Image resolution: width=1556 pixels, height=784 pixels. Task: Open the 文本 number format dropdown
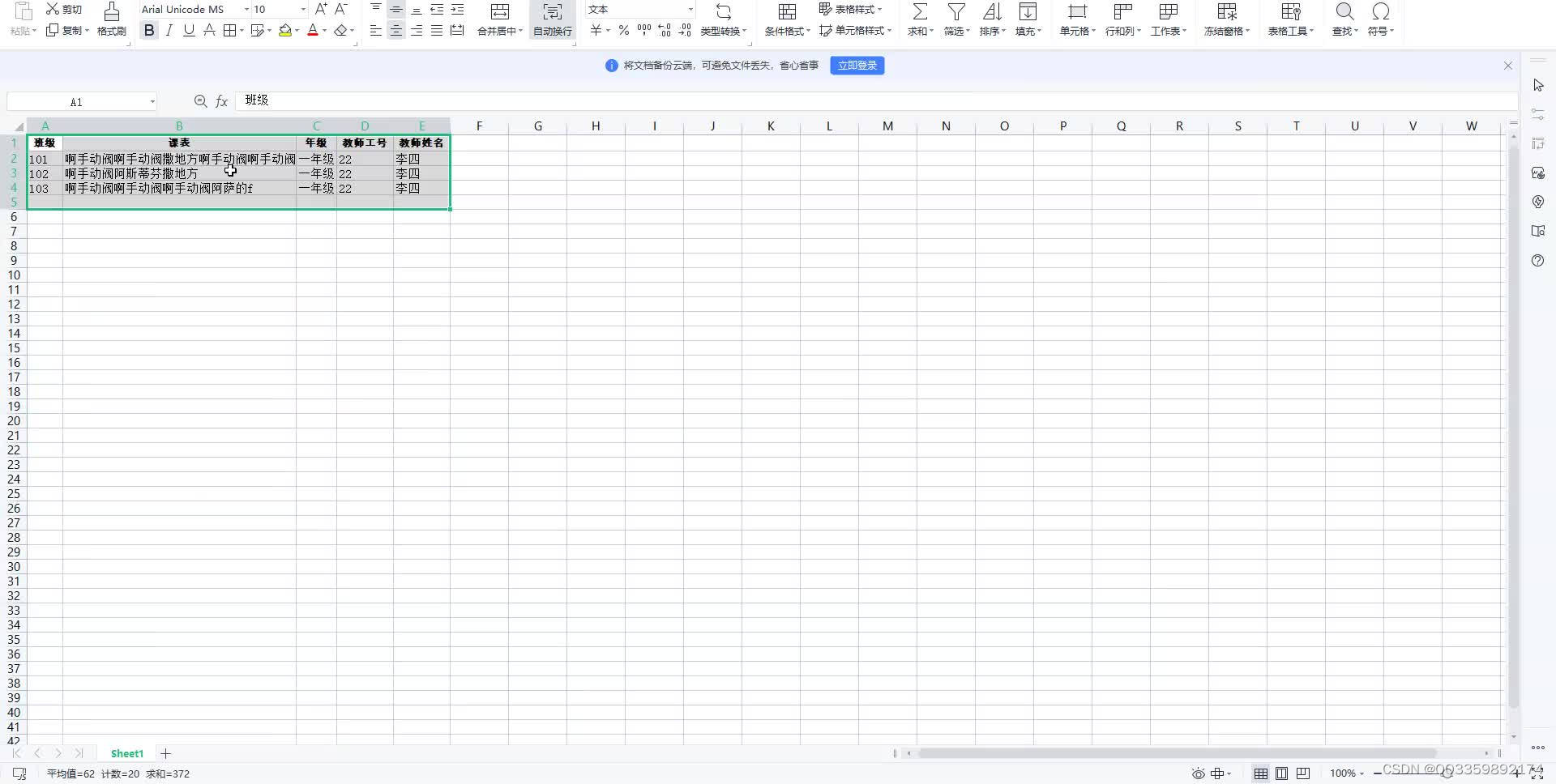[x=690, y=10]
